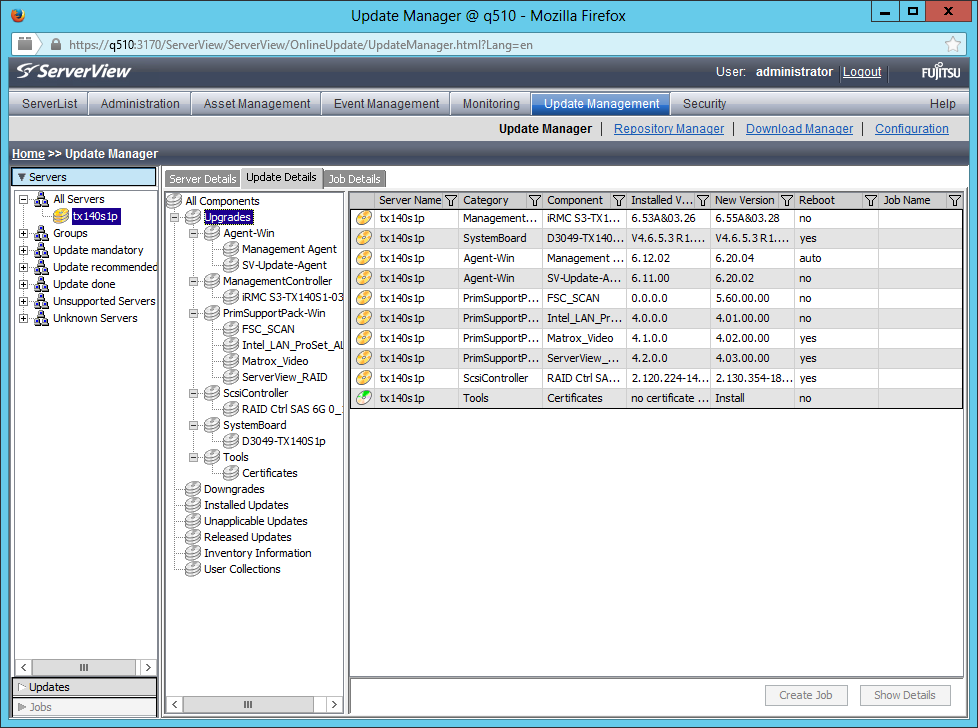
Task: Click the green status icon of Certificates row
Action: pyautogui.click(x=364, y=398)
